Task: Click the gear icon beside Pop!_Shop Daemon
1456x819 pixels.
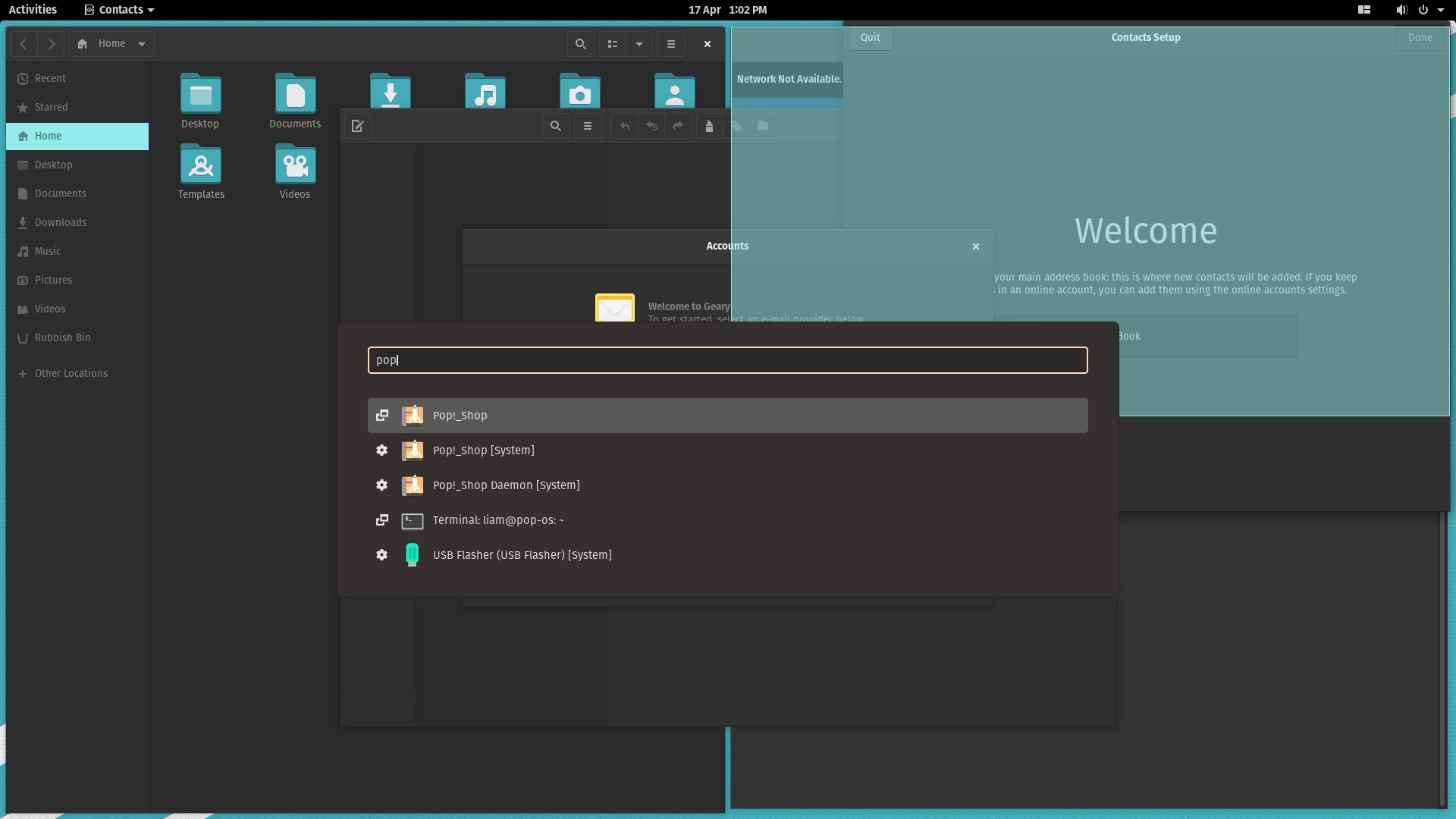Action: 382,485
